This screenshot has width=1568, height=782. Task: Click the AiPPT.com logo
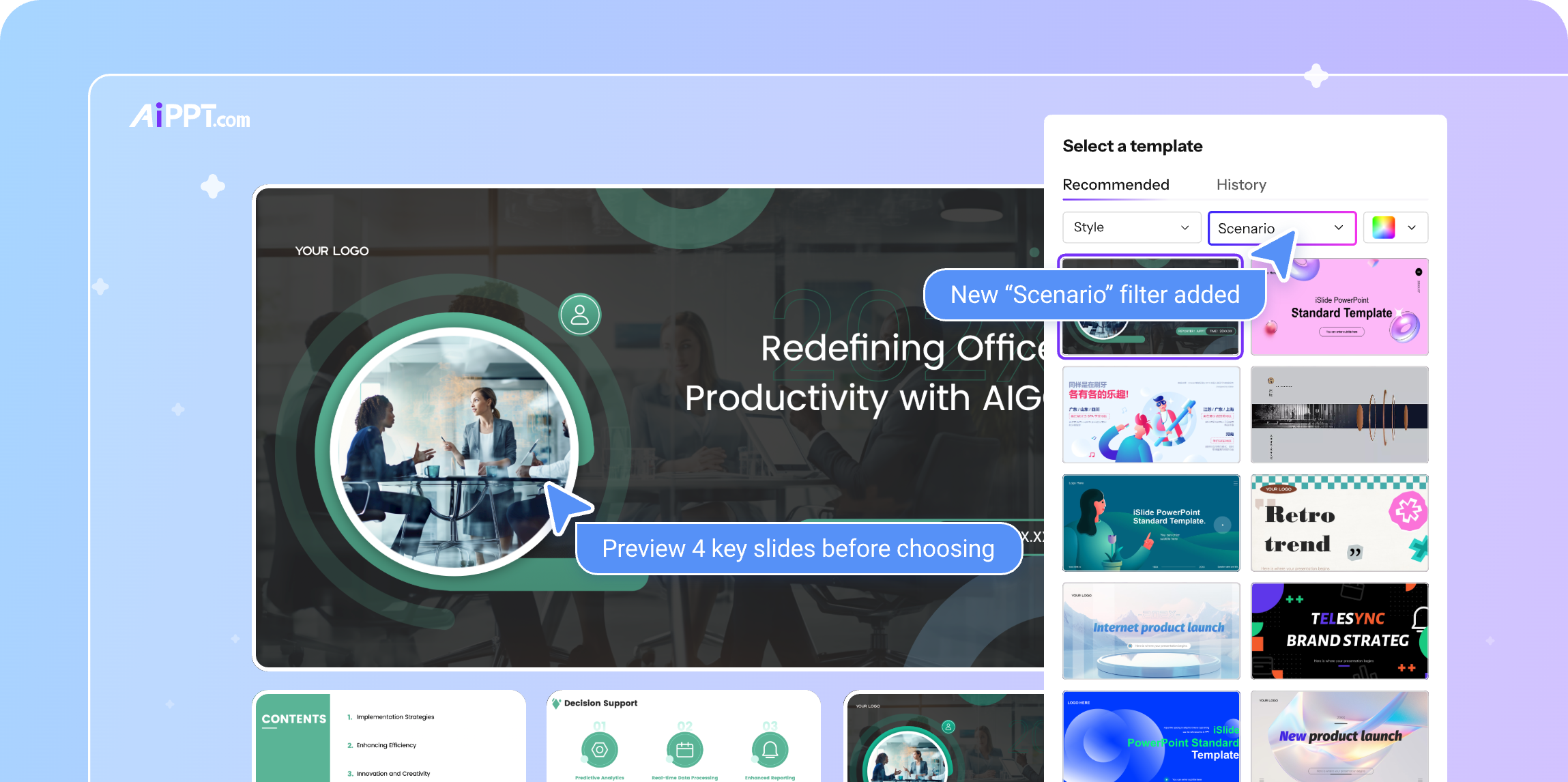click(190, 116)
